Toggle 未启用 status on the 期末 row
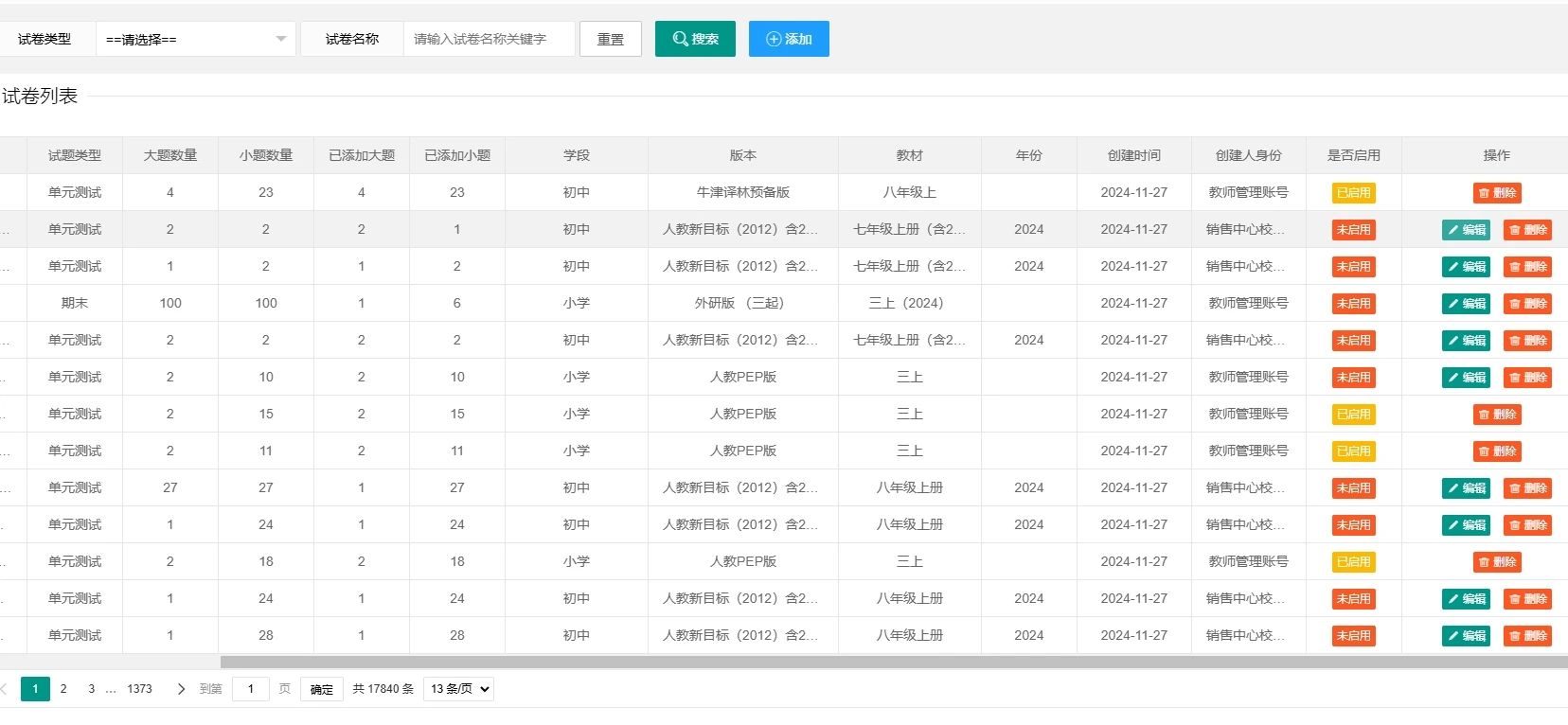The width and height of the screenshot is (1568, 725). (x=1353, y=304)
